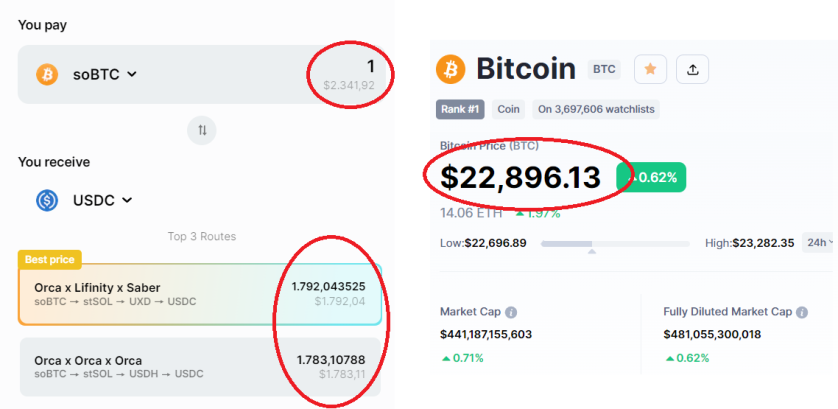The height and width of the screenshot is (409, 838).
Task: Click the blue USDC coin icon
Action: [x=47, y=200]
